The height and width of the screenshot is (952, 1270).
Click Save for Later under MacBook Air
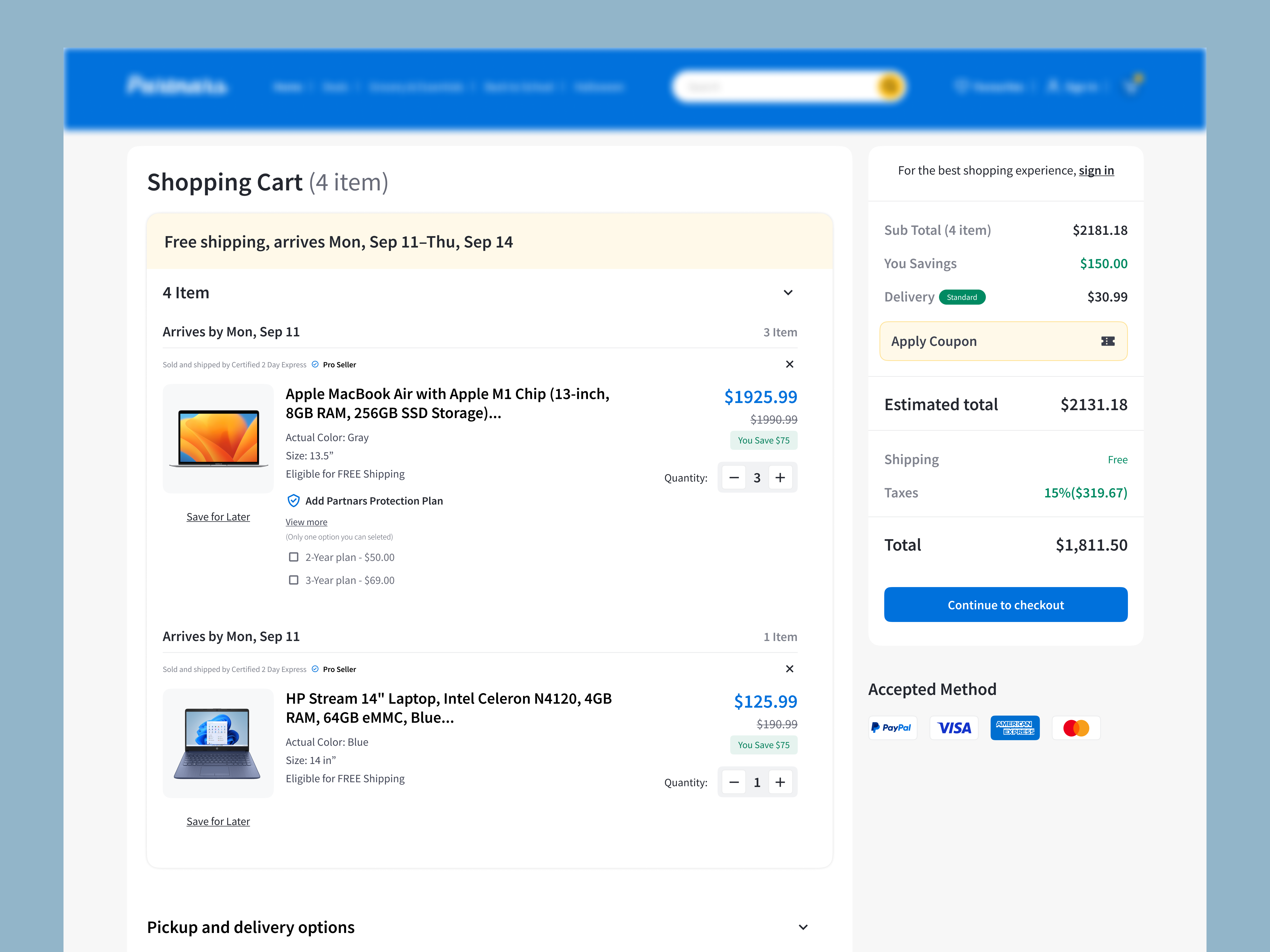(218, 517)
